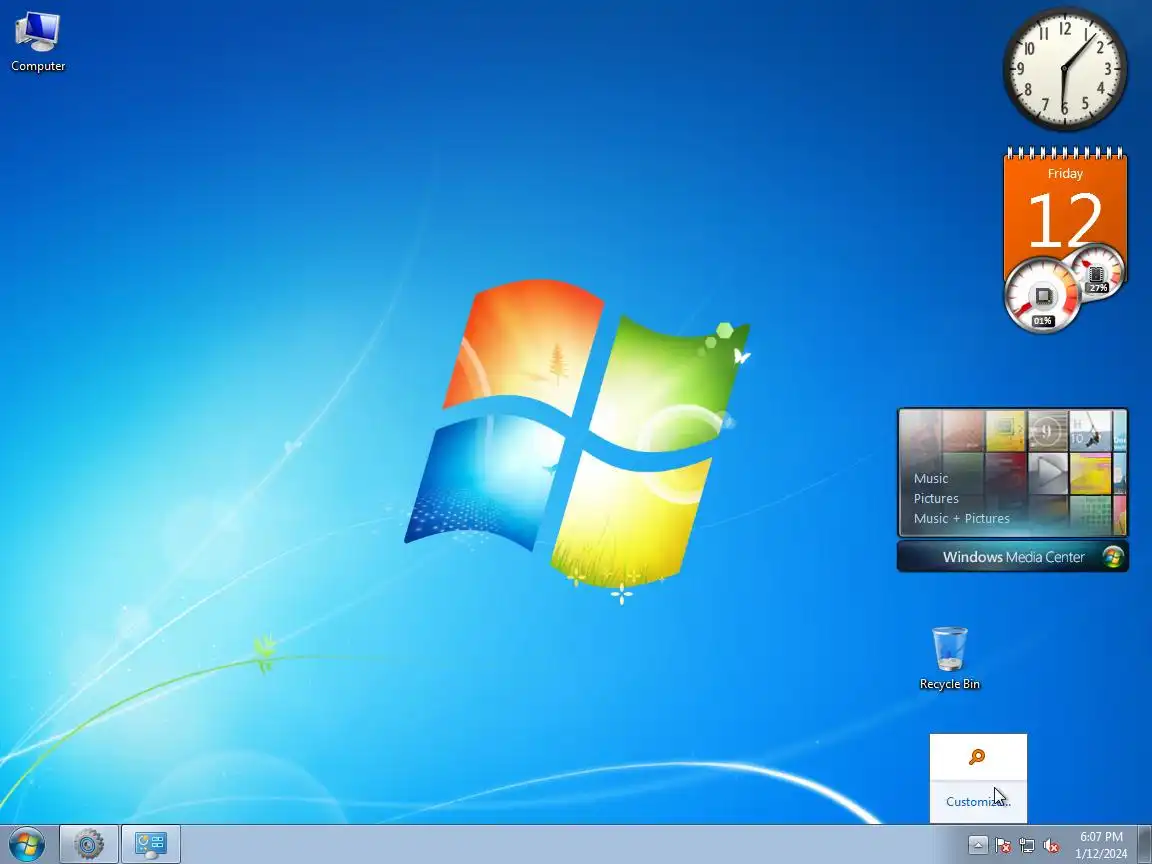This screenshot has height=864, width=1152.
Task: Open the control panel taskbar button
Action: pyautogui.click(x=151, y=845)
